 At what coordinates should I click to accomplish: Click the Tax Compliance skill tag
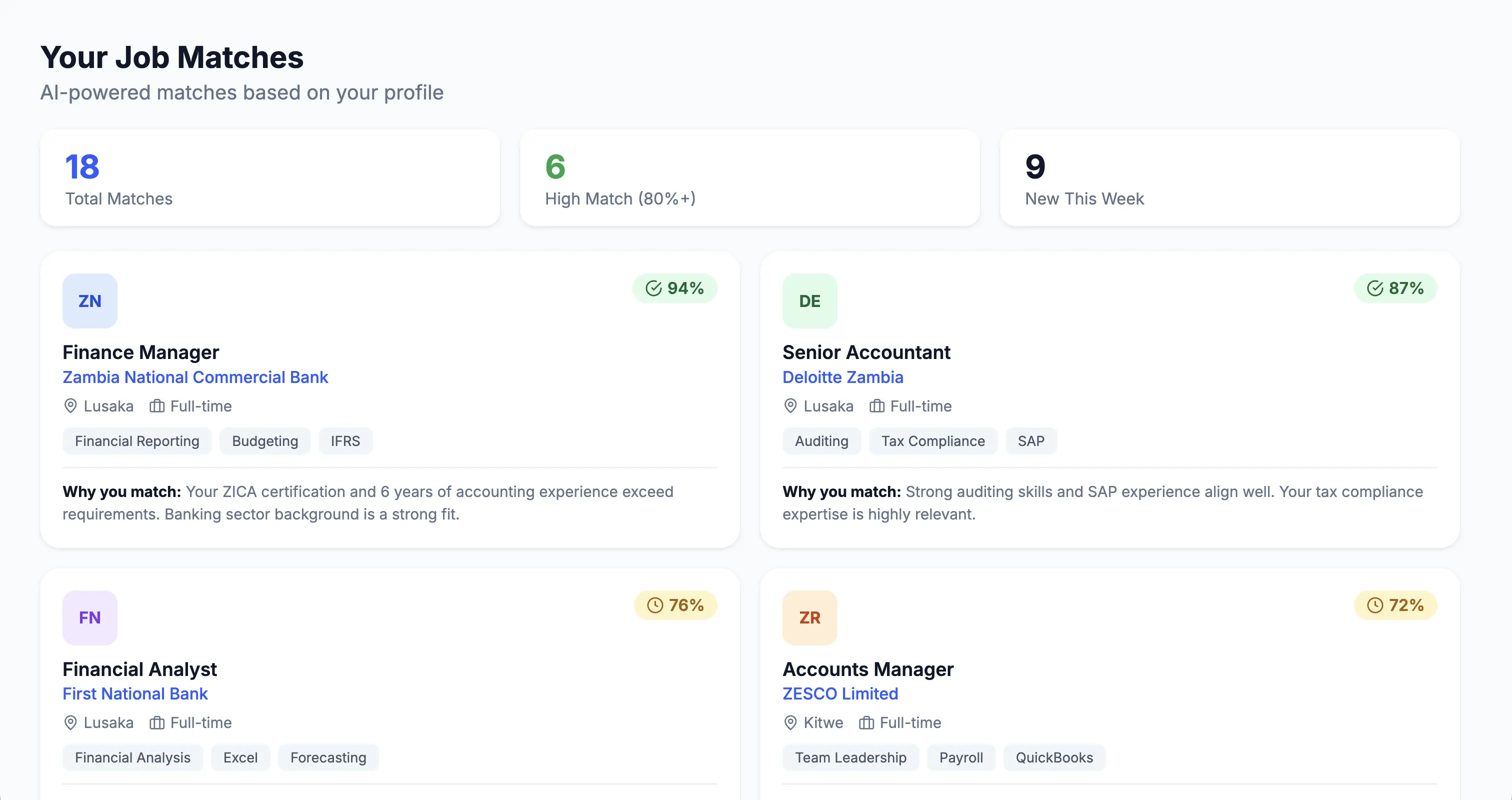pos(932,441)
